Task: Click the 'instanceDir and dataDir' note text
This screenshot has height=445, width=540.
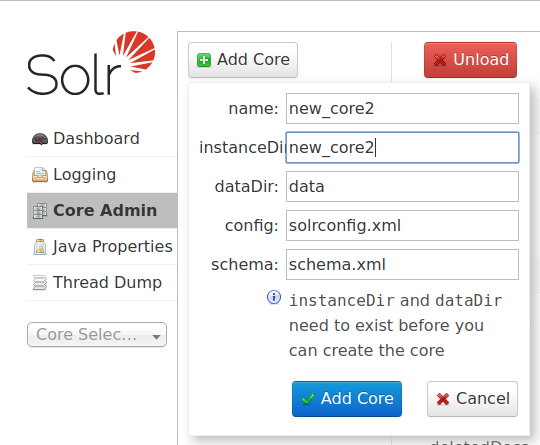Action: [x=395, y=301]
